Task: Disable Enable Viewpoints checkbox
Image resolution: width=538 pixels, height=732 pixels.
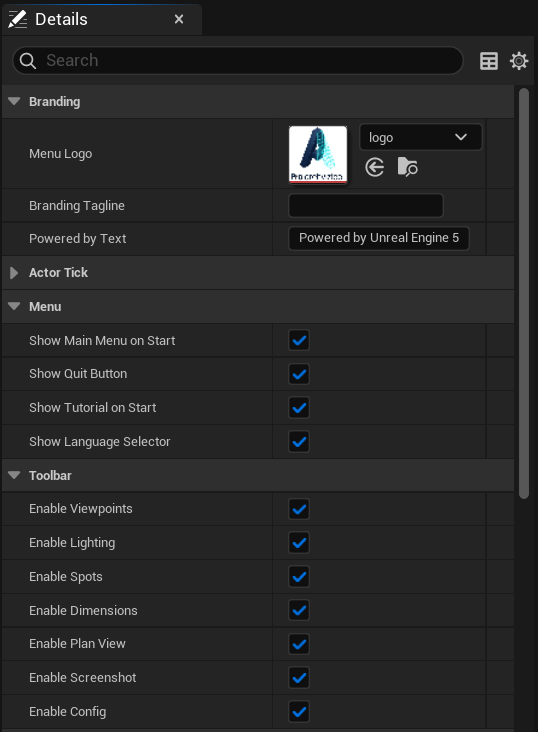Action: 299,509
